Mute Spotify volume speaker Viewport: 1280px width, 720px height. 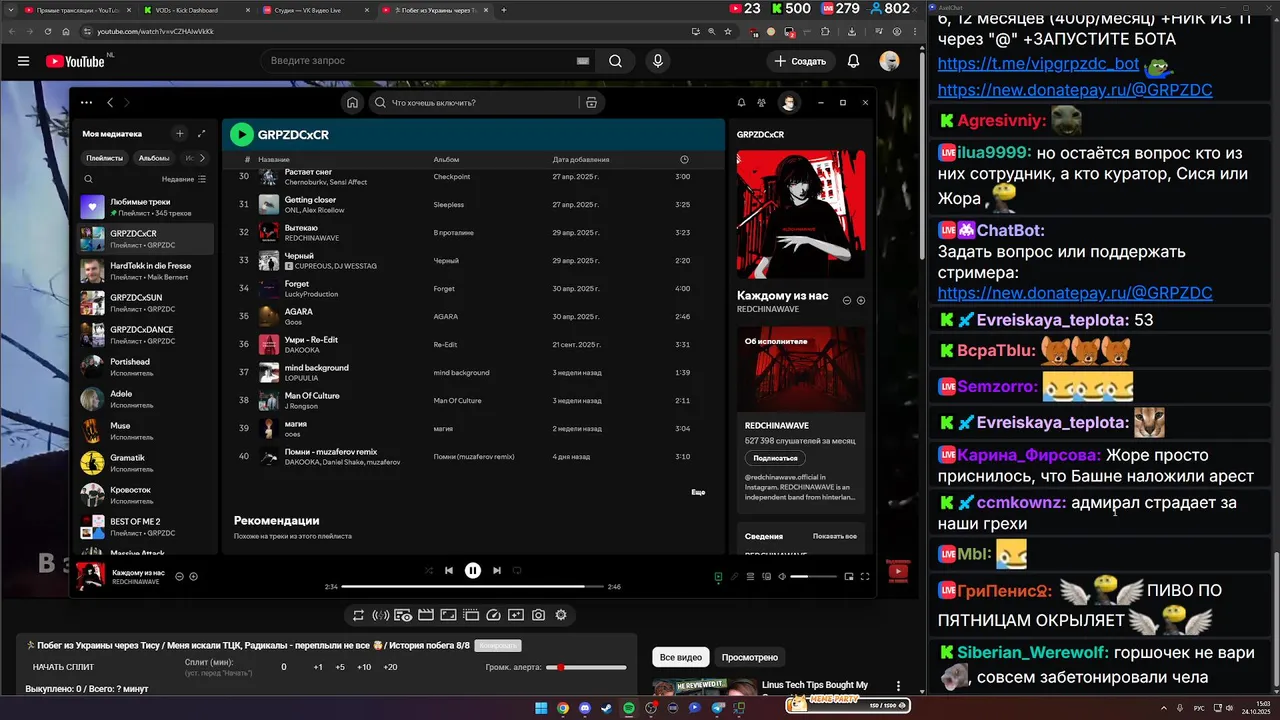[x=782, y=576]
